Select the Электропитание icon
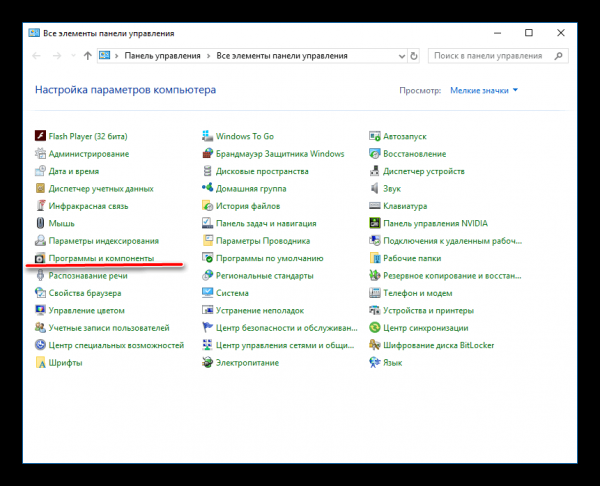Viewport: 600px width, 486px height. 207,362
